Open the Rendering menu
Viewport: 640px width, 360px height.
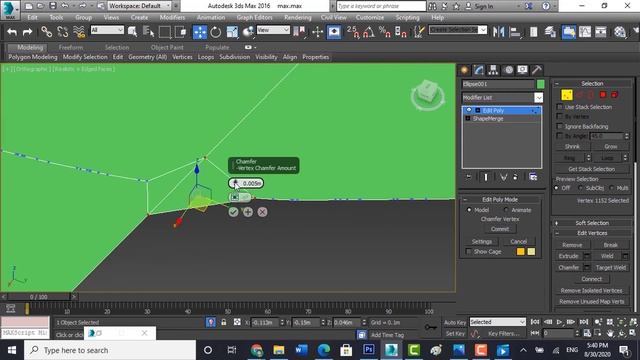(298, 18)
